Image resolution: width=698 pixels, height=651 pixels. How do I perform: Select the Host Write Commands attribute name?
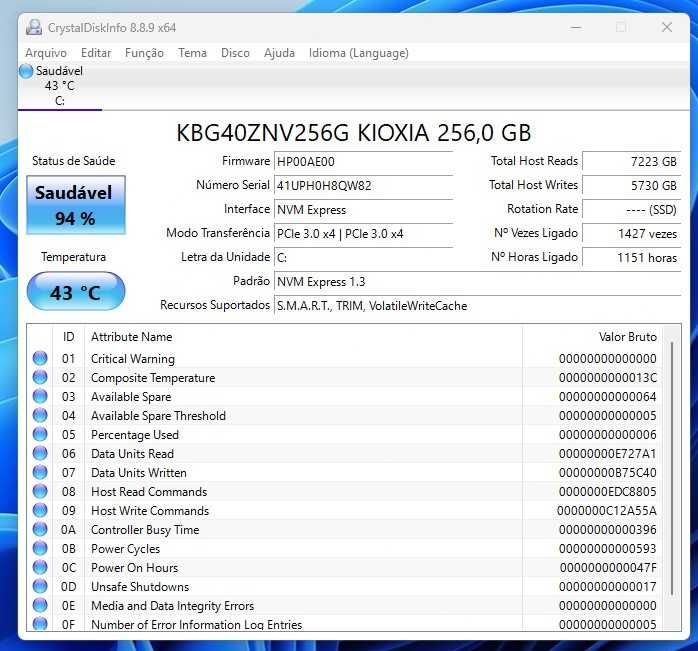(x=150, y=511)
